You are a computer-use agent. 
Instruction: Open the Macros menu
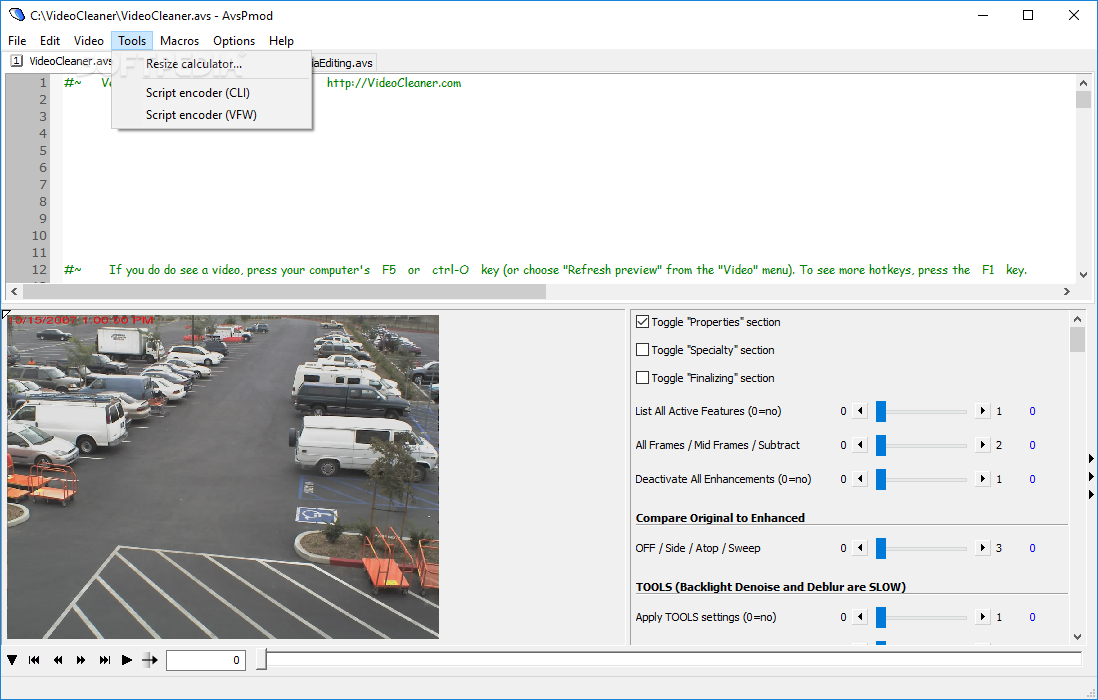click(179, 41)
